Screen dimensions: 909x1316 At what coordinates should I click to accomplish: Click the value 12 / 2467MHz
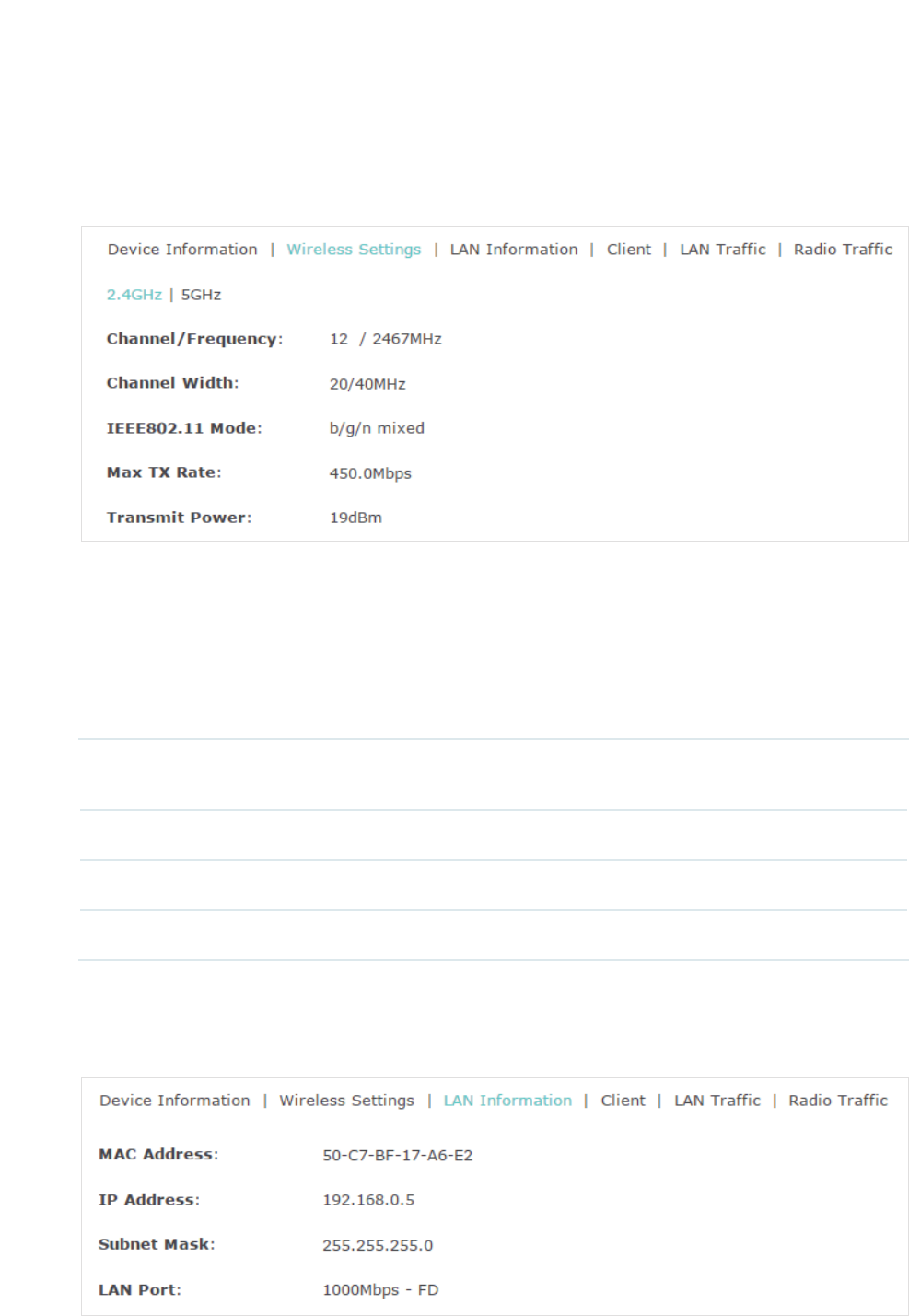[x=386, y=339]
